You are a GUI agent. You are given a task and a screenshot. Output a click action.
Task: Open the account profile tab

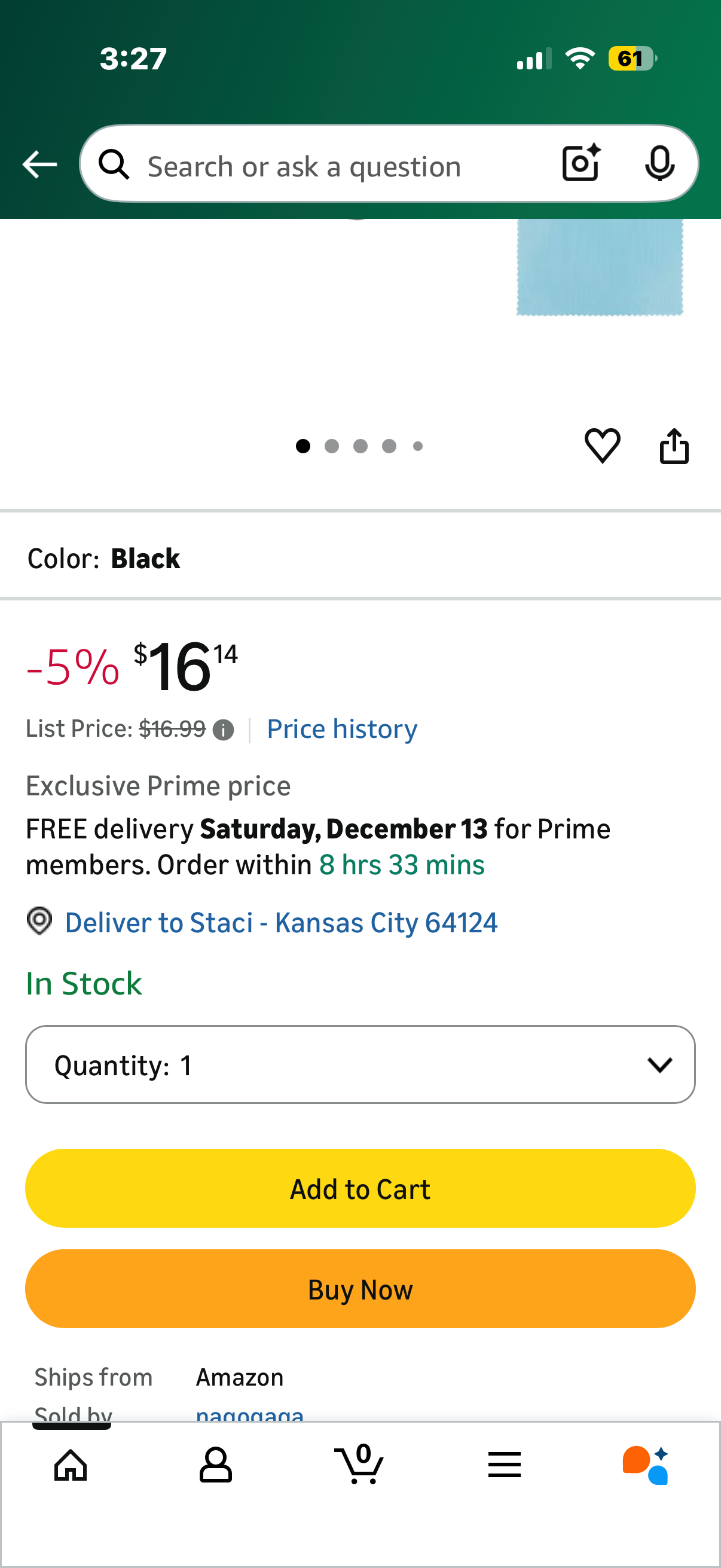tap(215, 1465)
